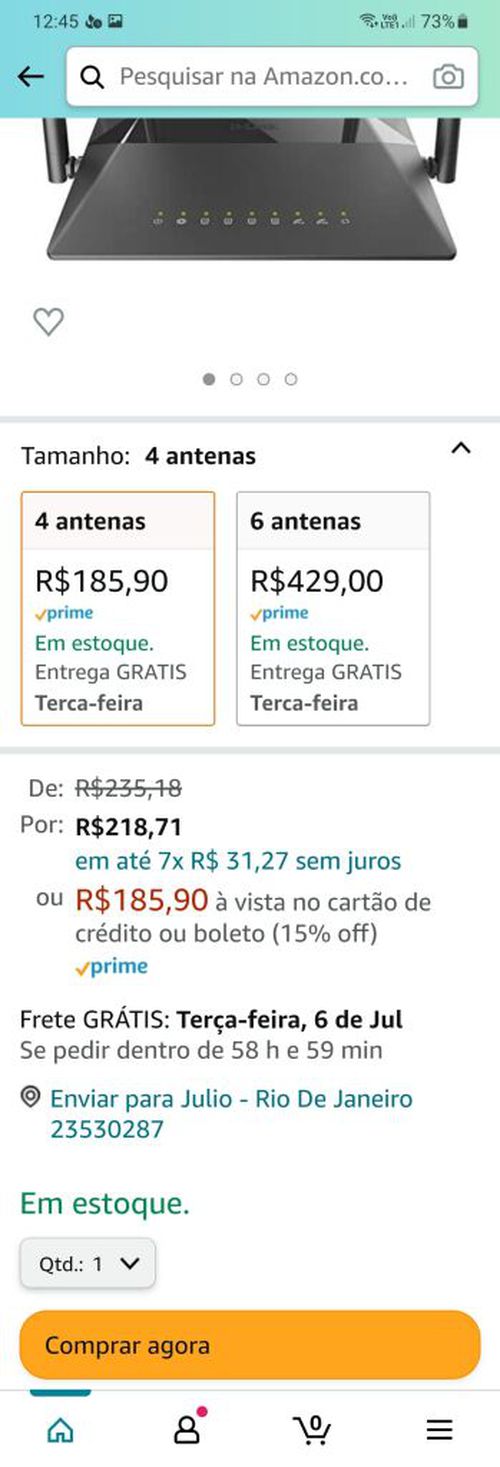Go to Home tab in bottom bar
The image size is (500, 1467).
pos(61,1430)
